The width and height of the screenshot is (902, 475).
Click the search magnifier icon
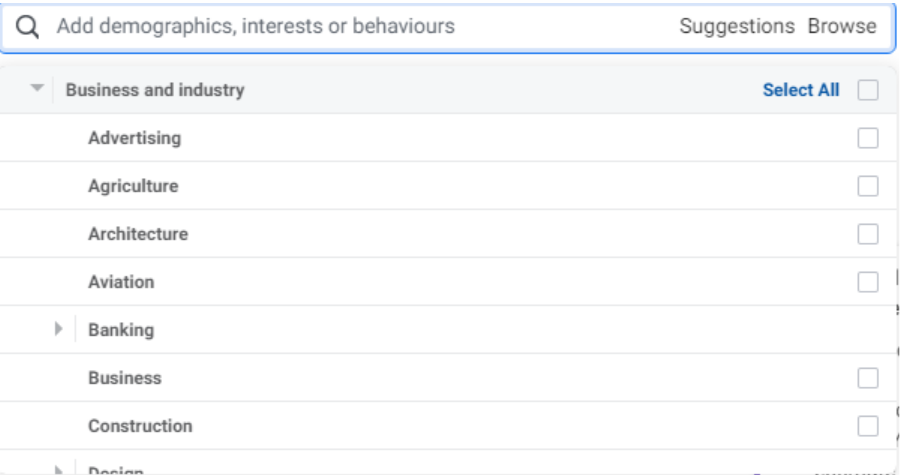[x=27, y=27]
